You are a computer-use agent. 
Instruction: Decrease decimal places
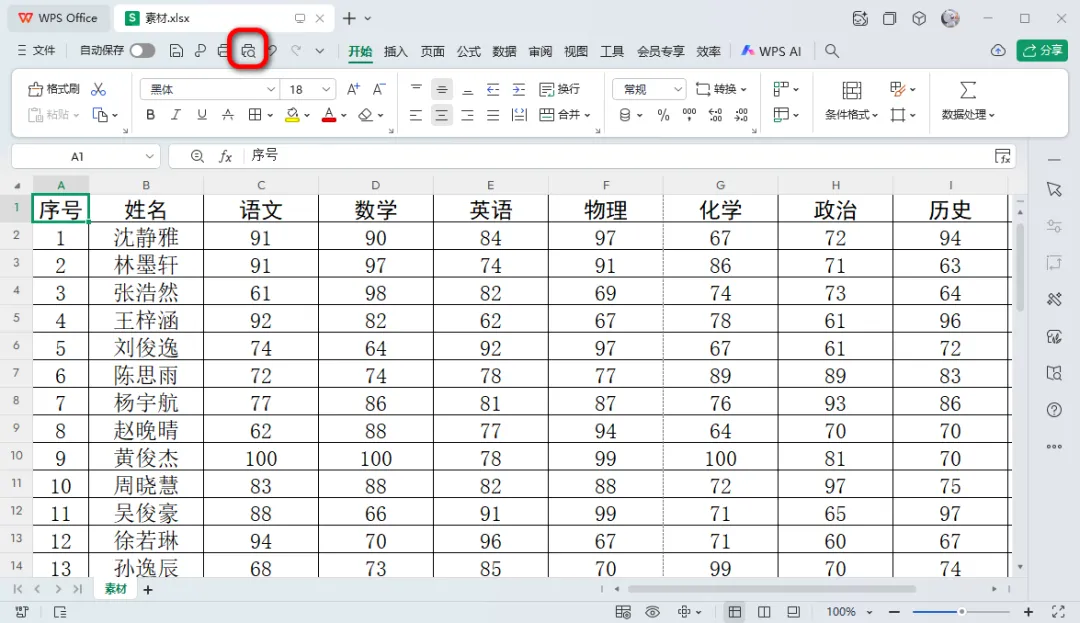click(x=741, y=115)
